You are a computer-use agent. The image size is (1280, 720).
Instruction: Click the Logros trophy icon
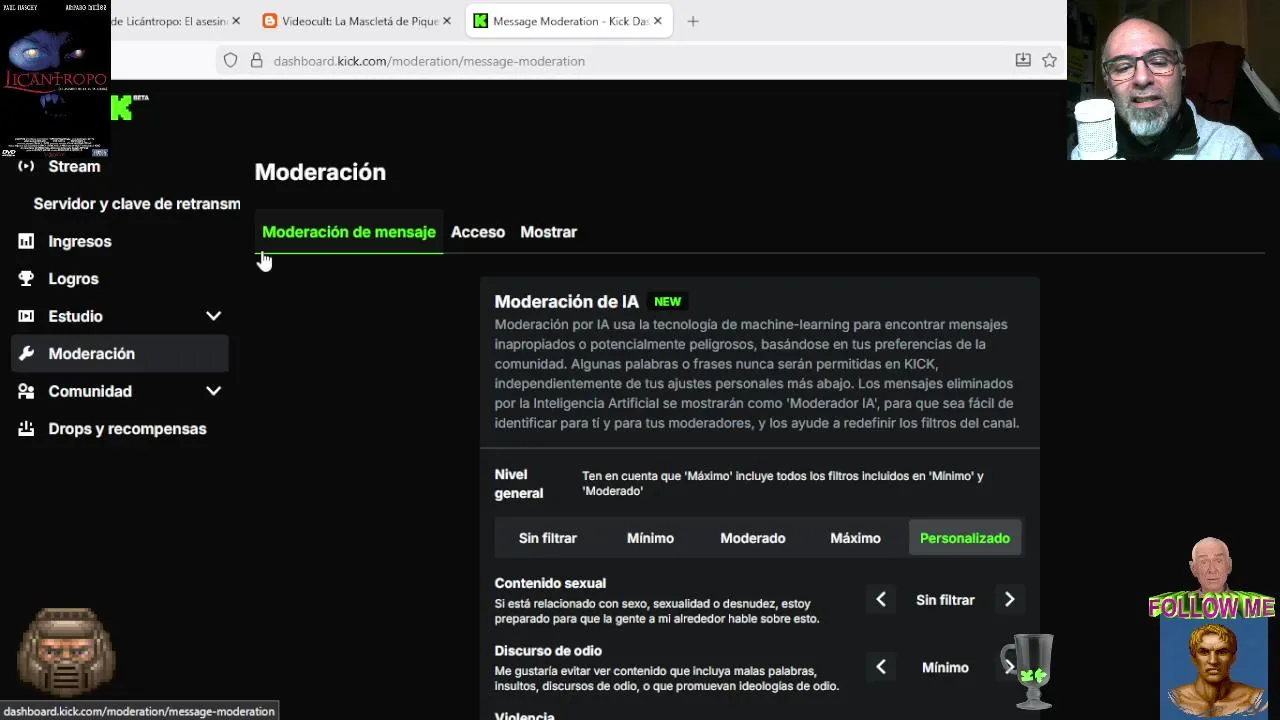click(x=26, y=279)
